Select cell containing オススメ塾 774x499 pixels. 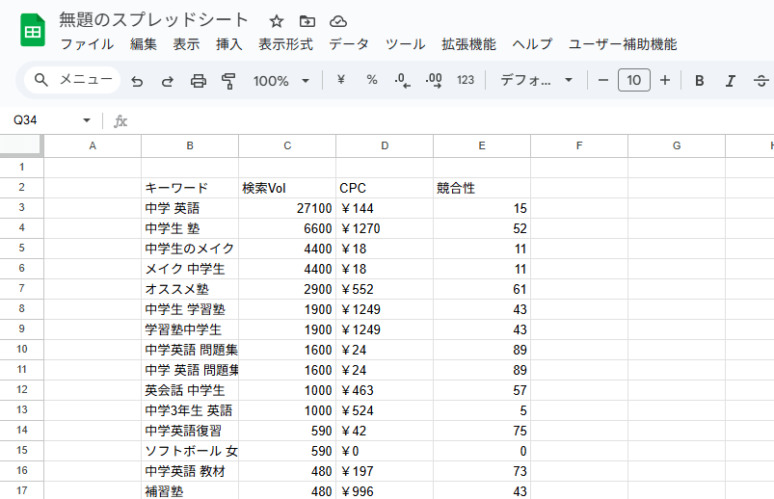click(x=190, y=289)
